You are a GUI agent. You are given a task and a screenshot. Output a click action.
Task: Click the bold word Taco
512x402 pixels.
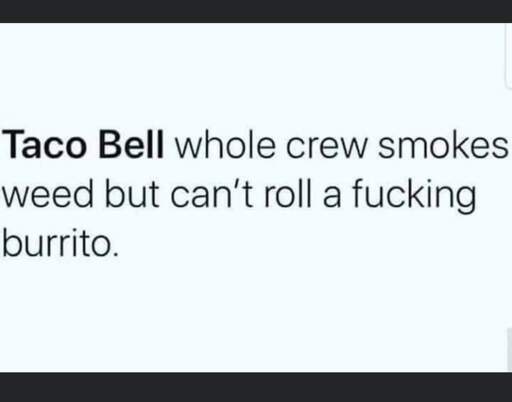(x=44, y=144)
